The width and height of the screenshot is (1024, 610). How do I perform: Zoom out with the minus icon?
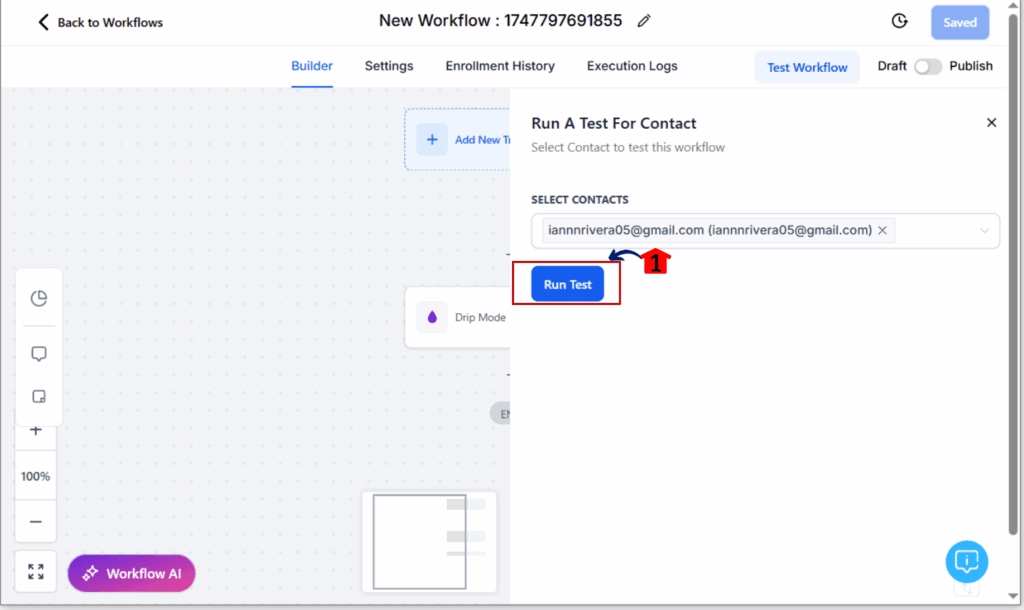click(36, 522)
